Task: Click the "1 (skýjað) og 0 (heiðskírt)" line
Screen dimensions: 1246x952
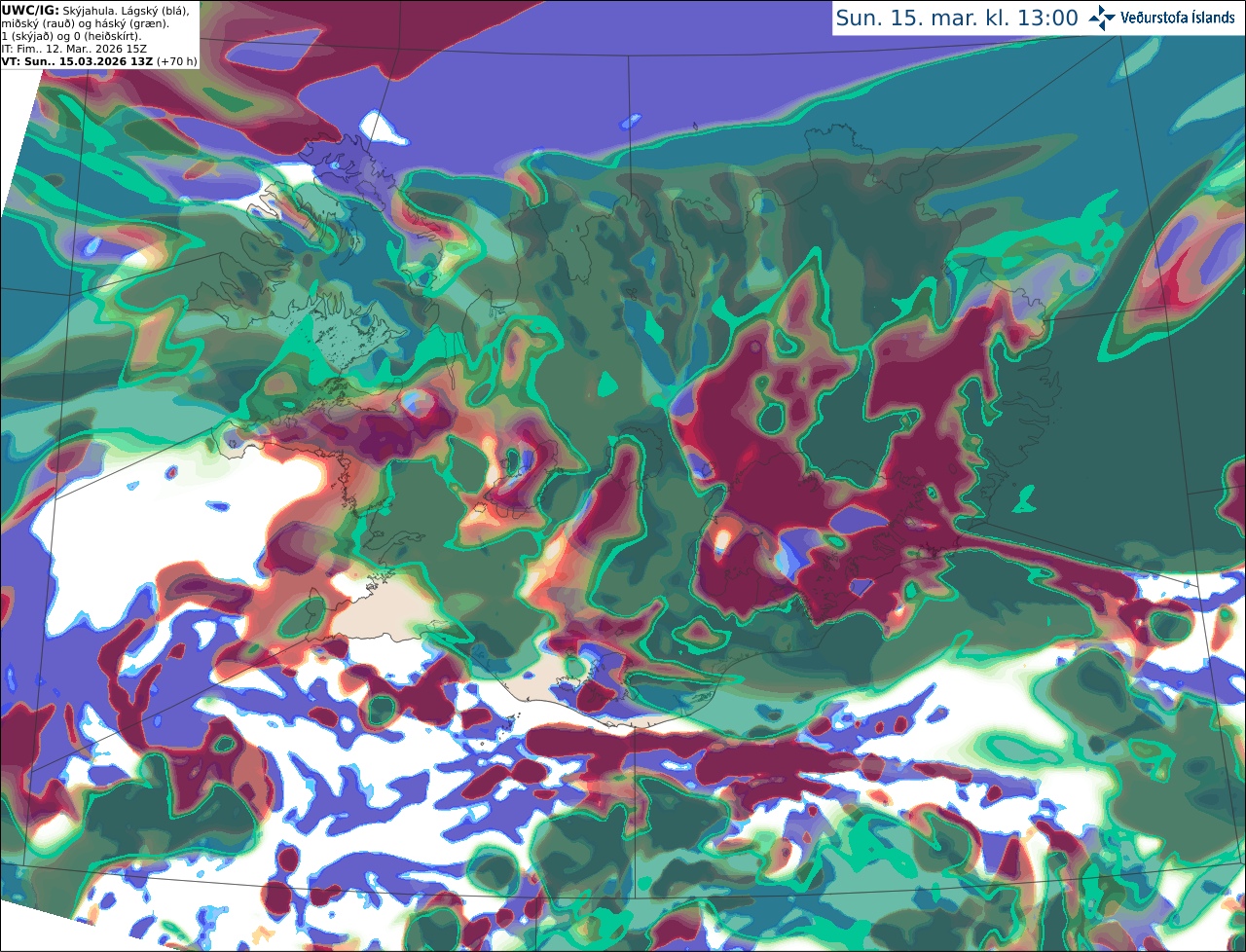Action: click(71, 37)
